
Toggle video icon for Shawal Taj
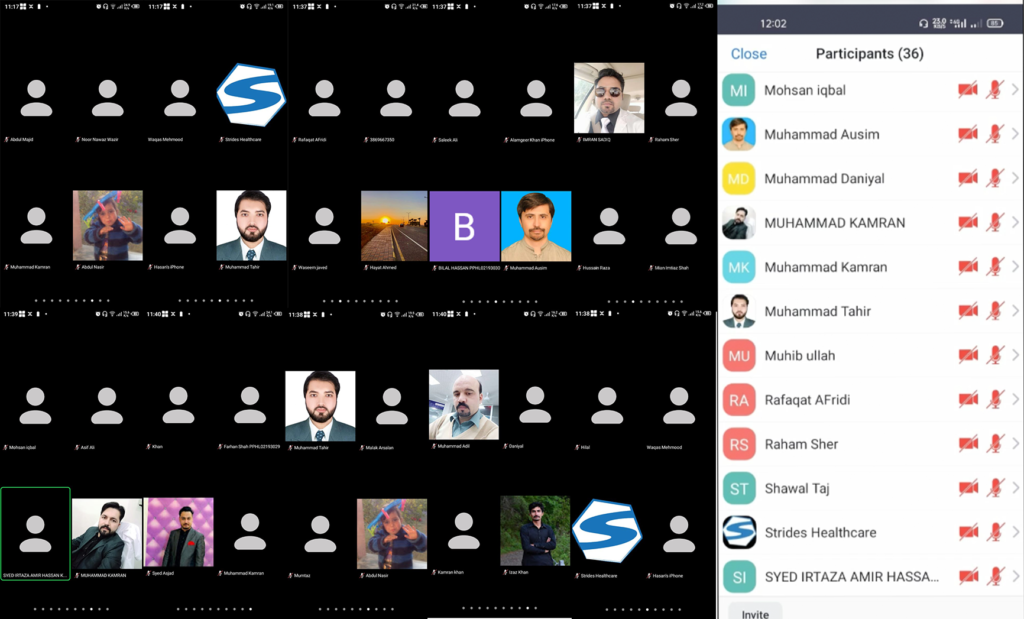pos(967,488)
